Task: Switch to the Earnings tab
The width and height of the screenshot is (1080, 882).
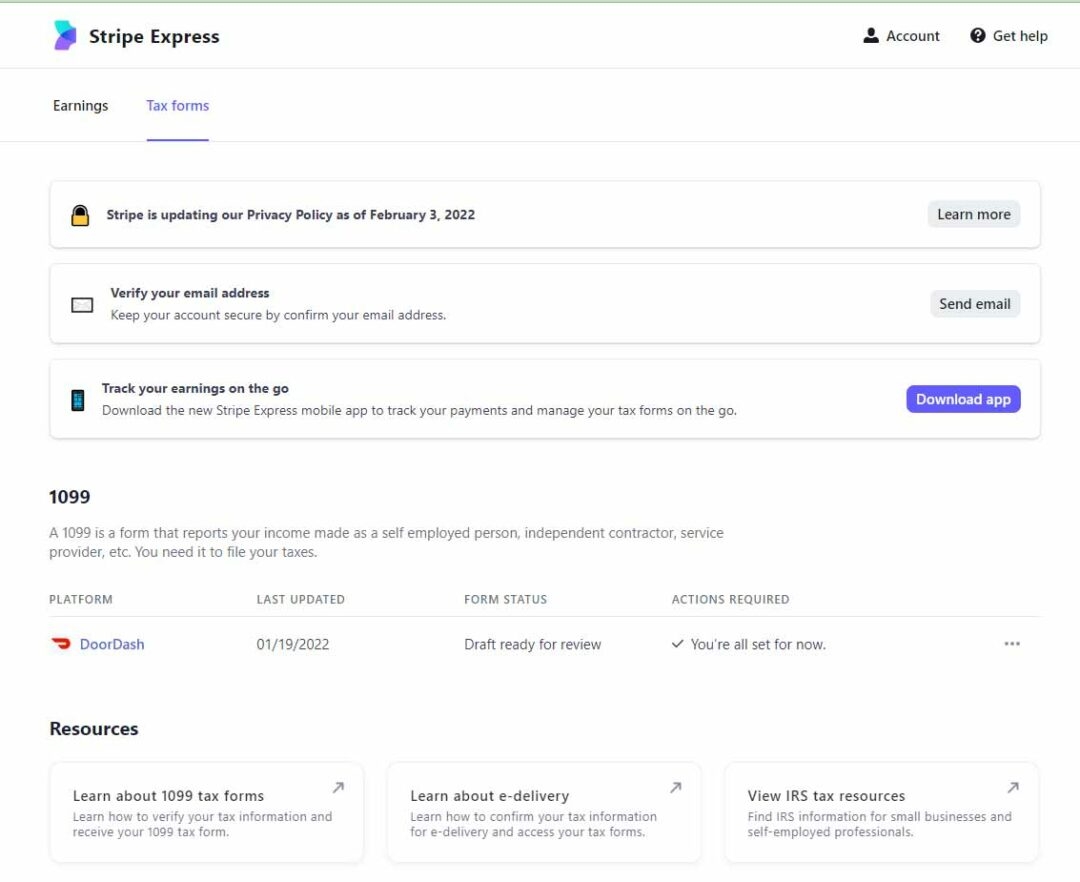Action: pyautogui.click(x=80, y=105)
